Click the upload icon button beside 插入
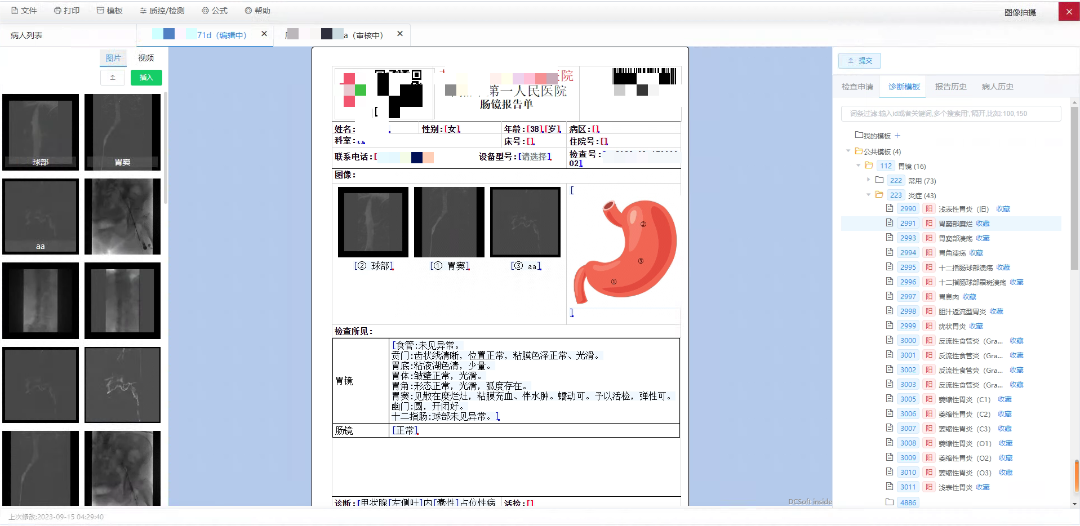 pos(112,78)
